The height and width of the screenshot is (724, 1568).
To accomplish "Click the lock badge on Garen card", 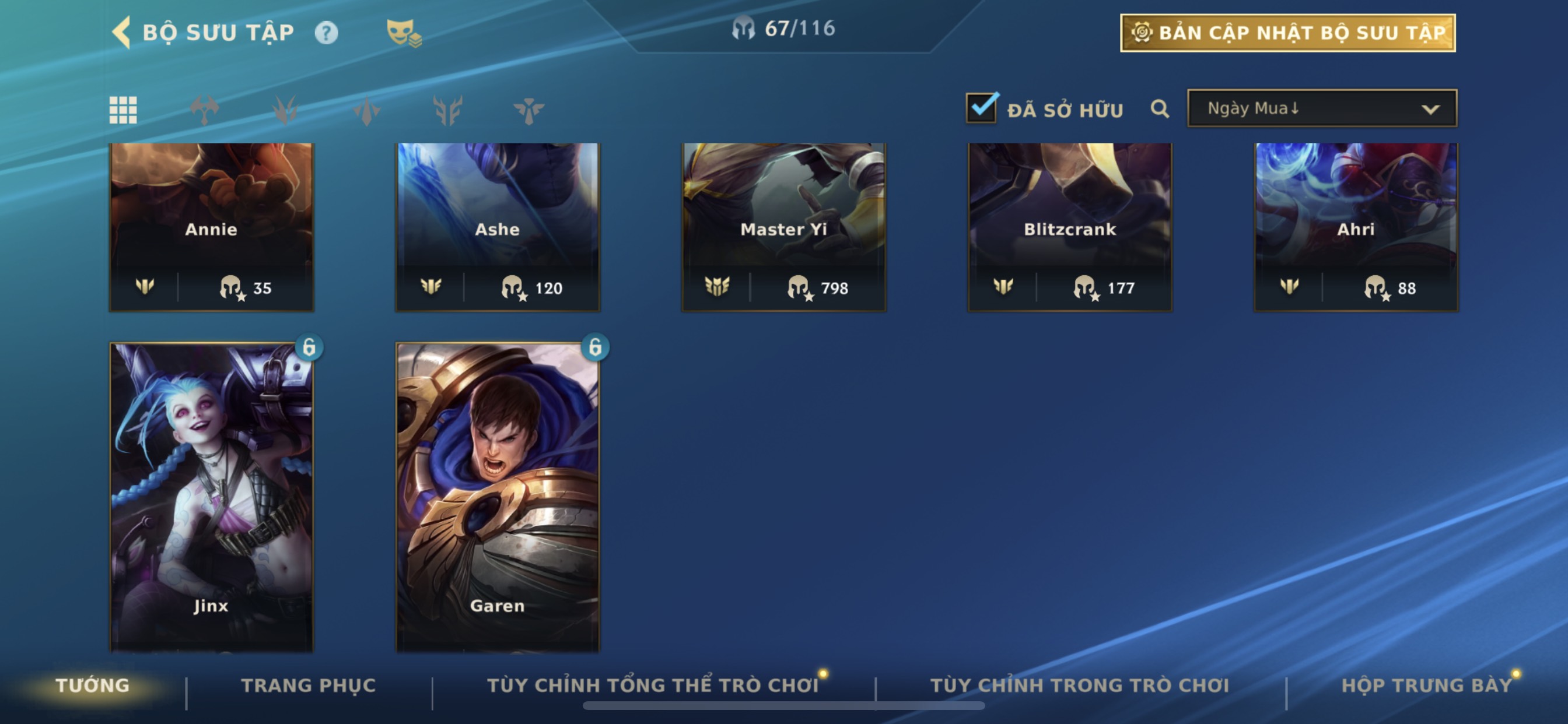I will click(594, 347).
